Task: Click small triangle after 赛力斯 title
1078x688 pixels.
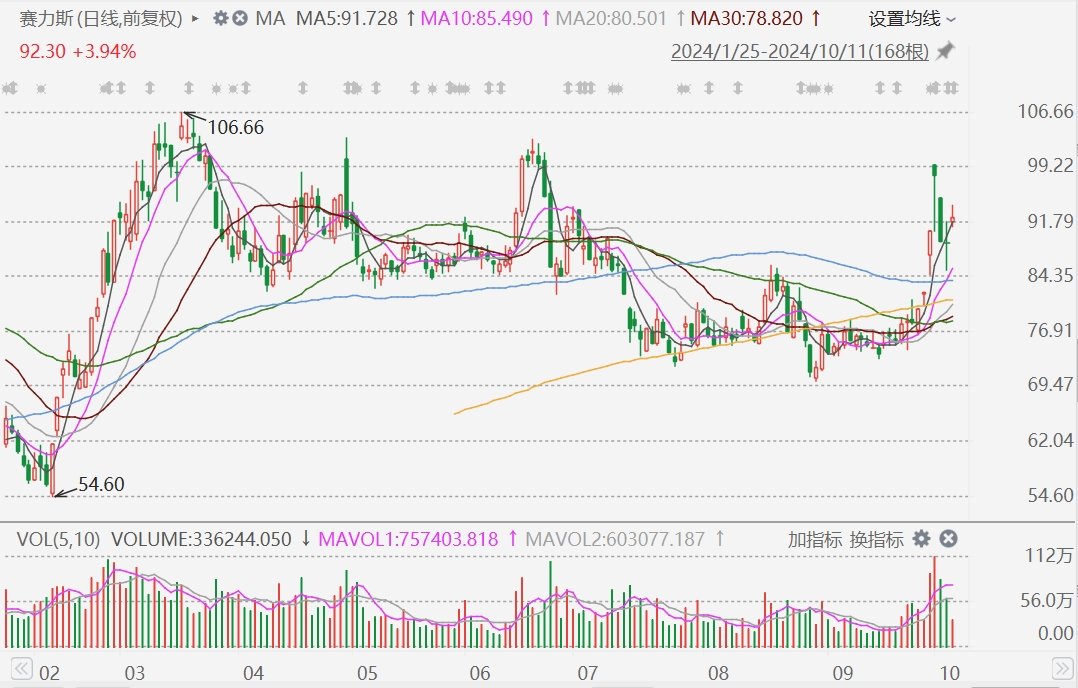Action: point(194,18)
